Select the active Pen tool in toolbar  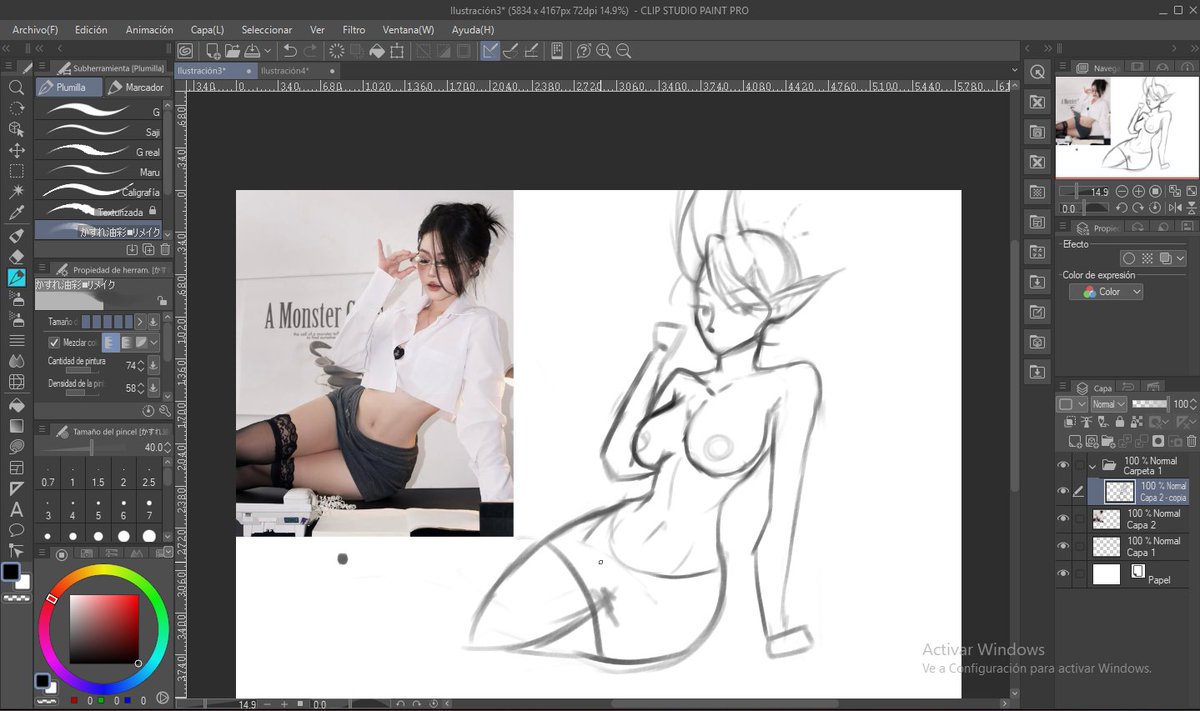[16, 278]
